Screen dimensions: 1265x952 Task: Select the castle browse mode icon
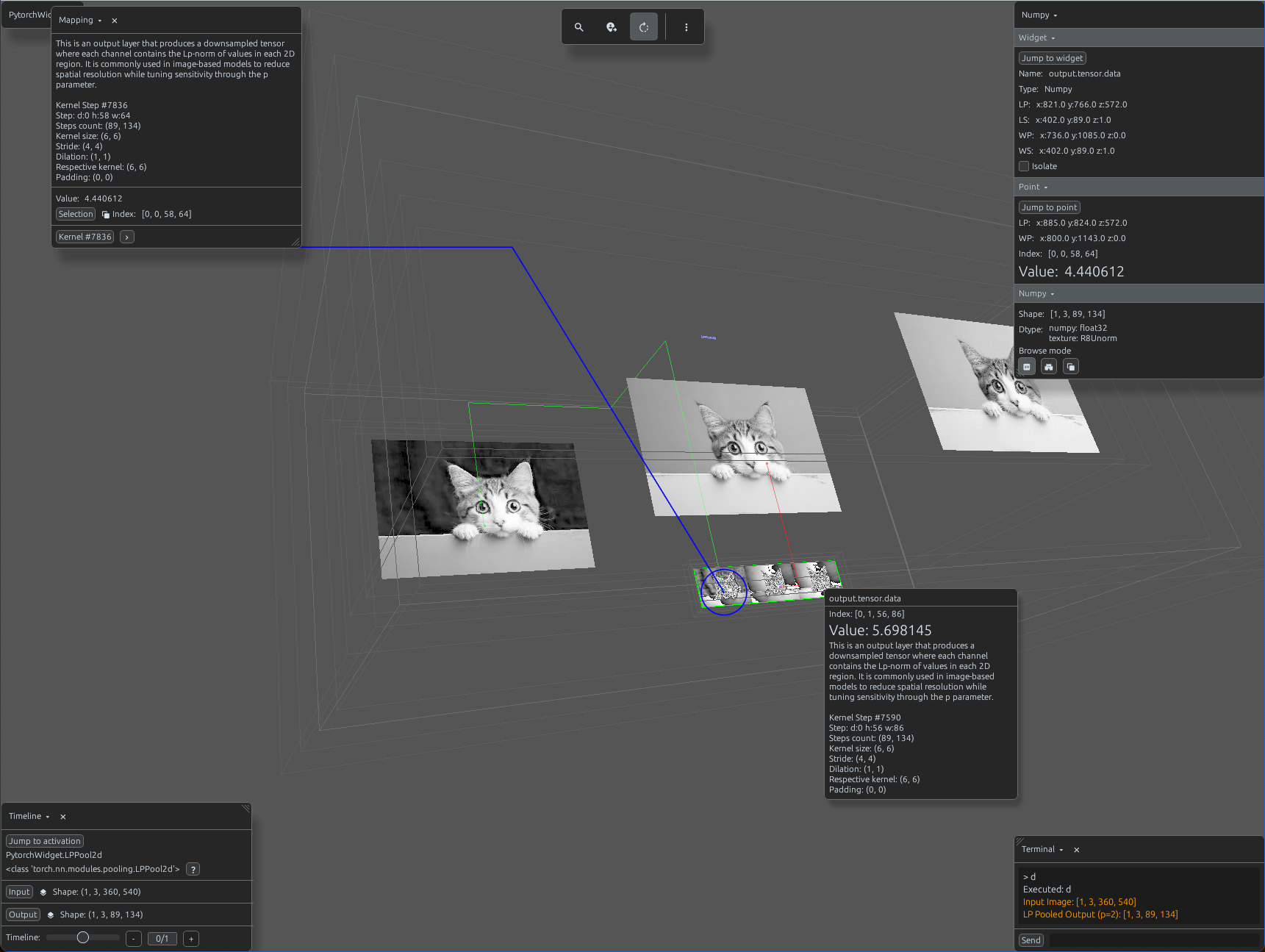[1049, 367]
